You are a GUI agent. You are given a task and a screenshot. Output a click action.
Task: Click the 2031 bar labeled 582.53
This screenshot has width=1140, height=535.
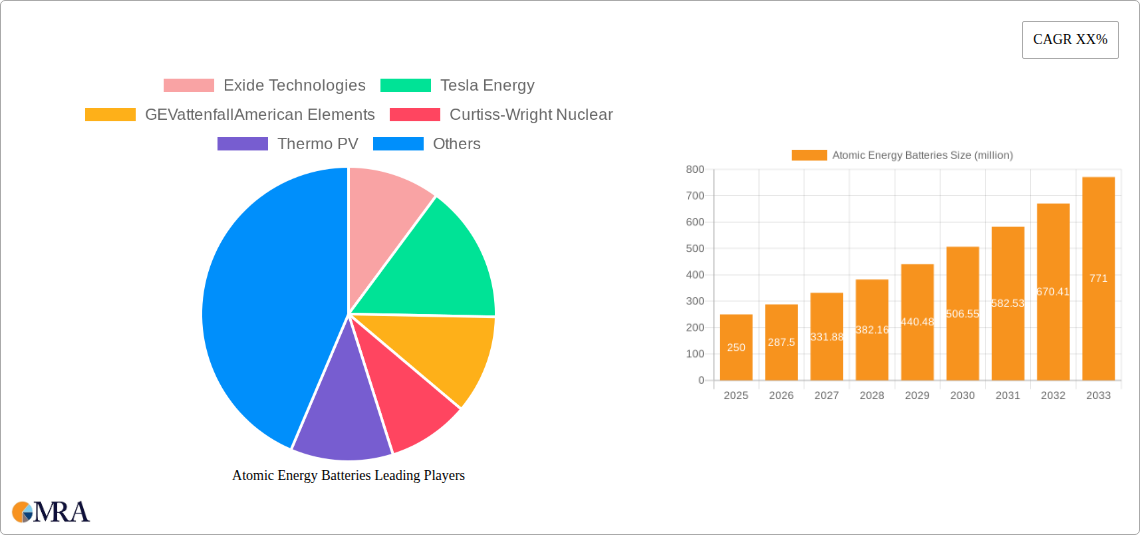[x=1008, y=303]
